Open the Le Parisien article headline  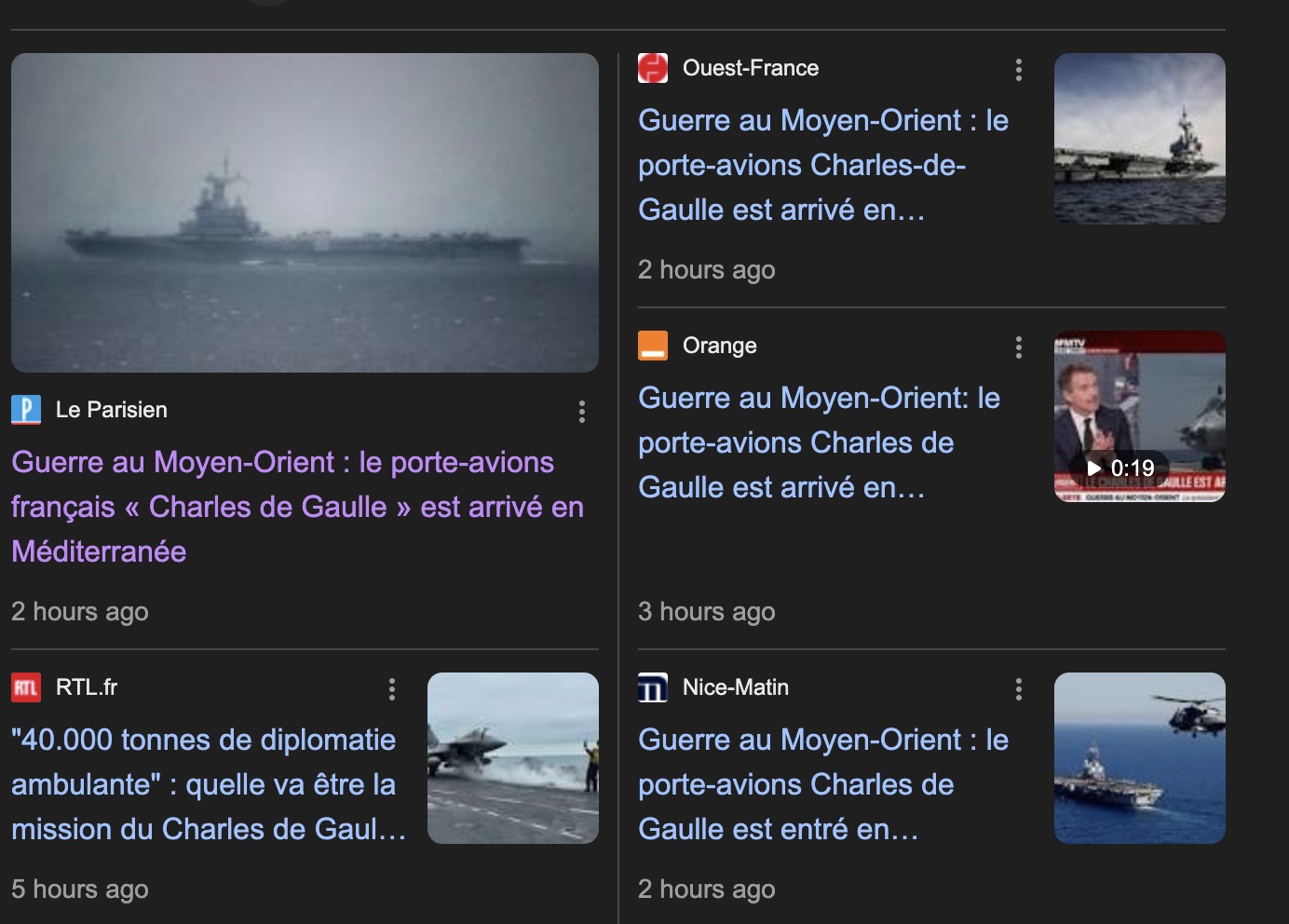298,507
